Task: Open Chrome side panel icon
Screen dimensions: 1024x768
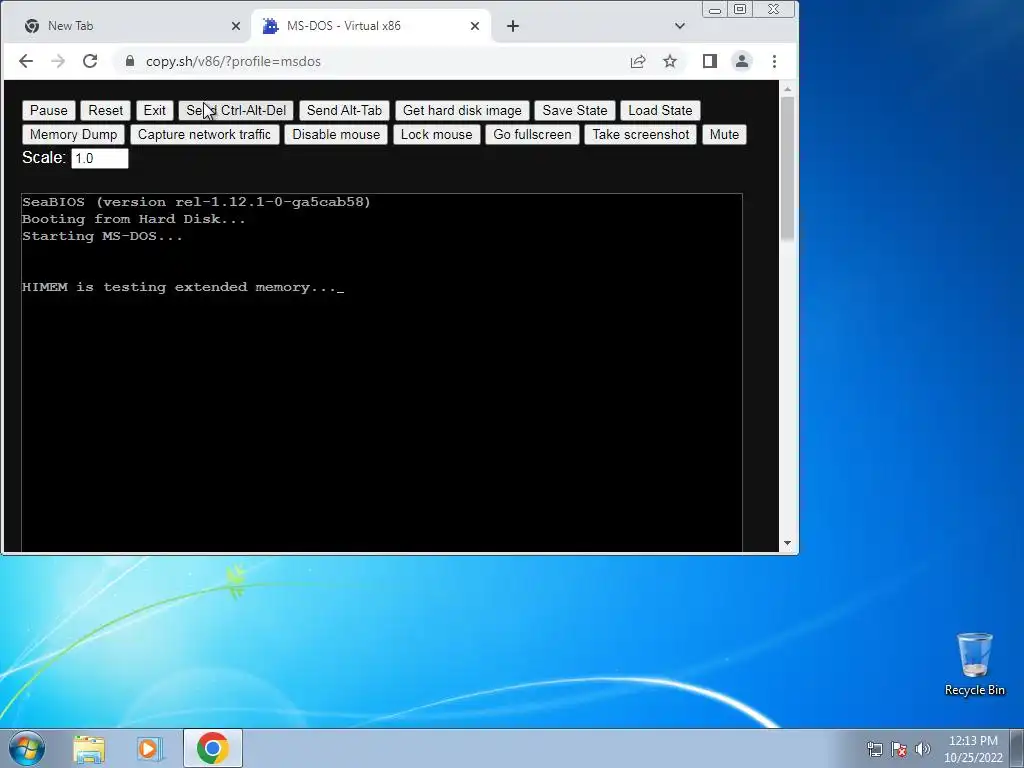Action: coord(710,61)
